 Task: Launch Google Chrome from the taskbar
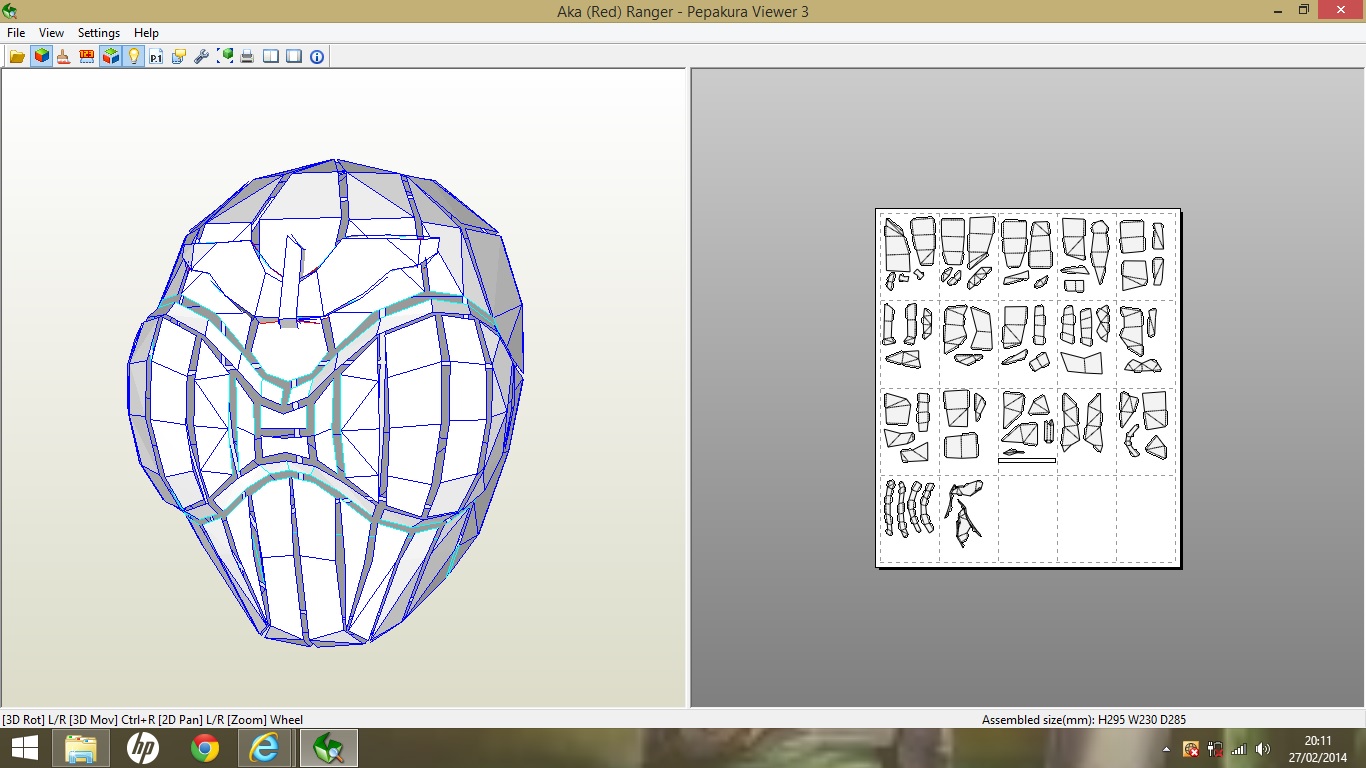[x=205, y=748]
